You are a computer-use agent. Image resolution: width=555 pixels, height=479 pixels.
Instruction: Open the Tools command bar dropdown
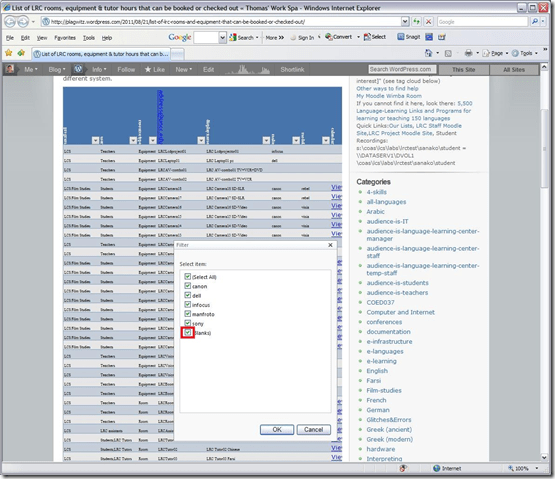coord(525,53)
